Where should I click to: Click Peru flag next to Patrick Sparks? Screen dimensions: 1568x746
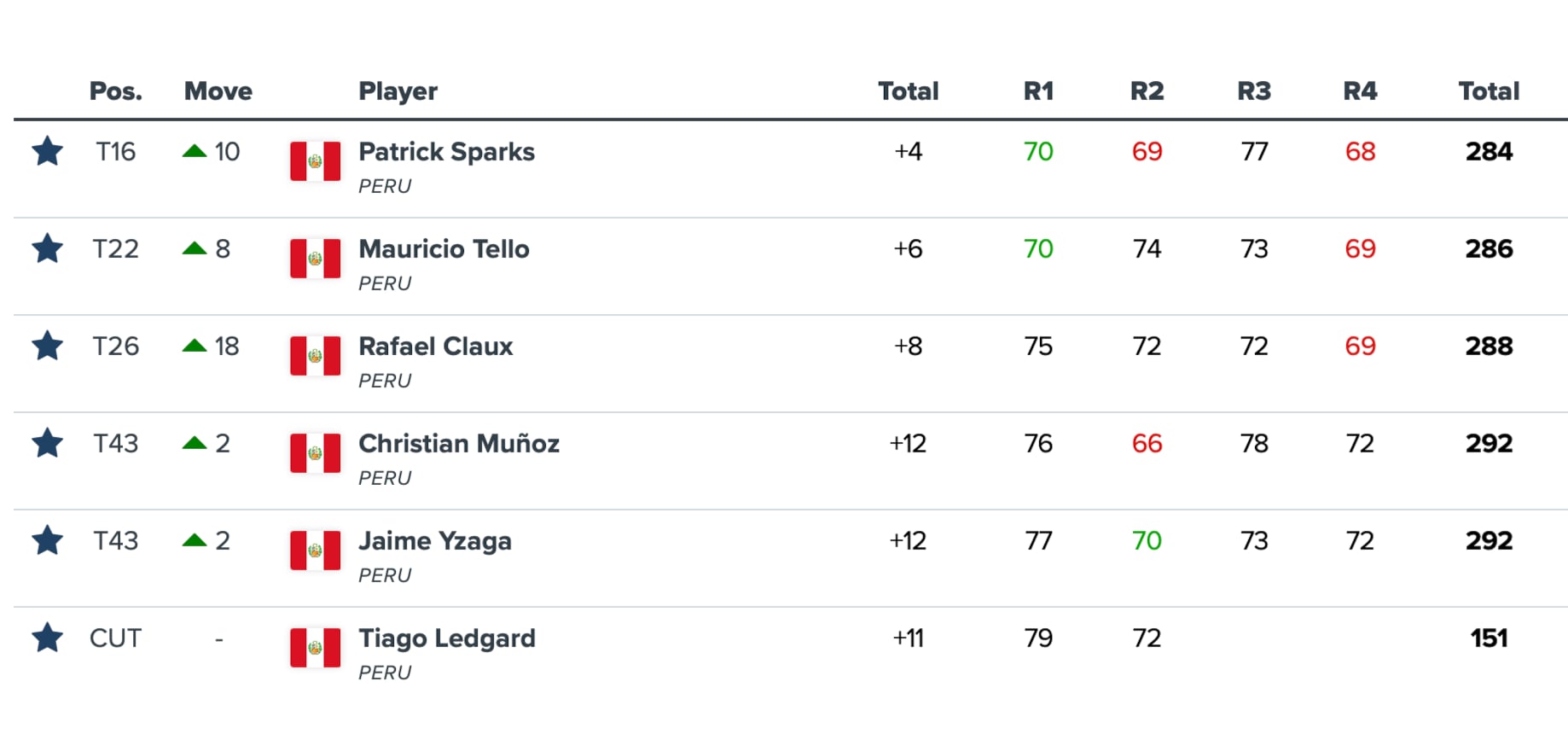coord(315,161)
